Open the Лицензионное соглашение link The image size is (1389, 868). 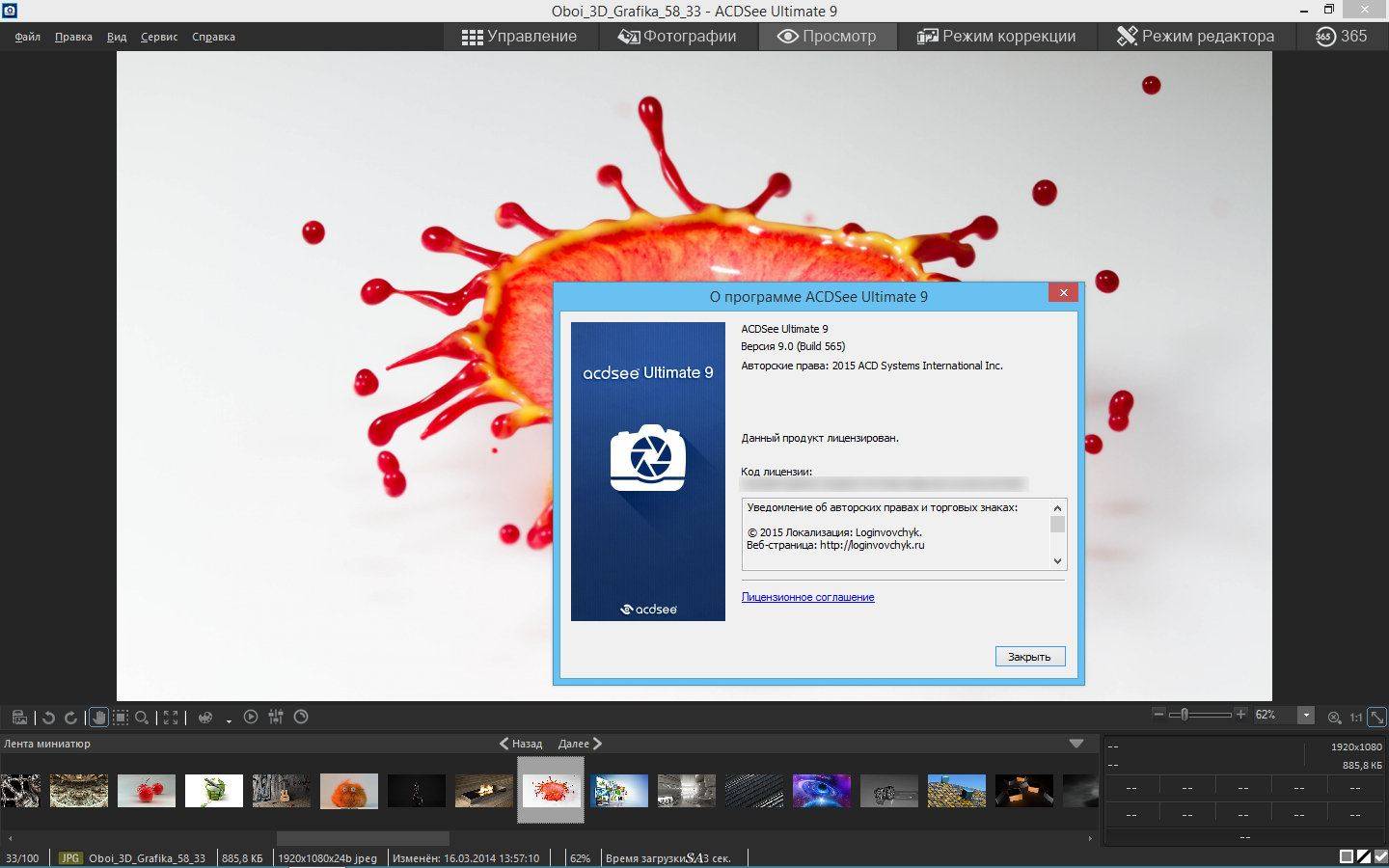[807, 597]
